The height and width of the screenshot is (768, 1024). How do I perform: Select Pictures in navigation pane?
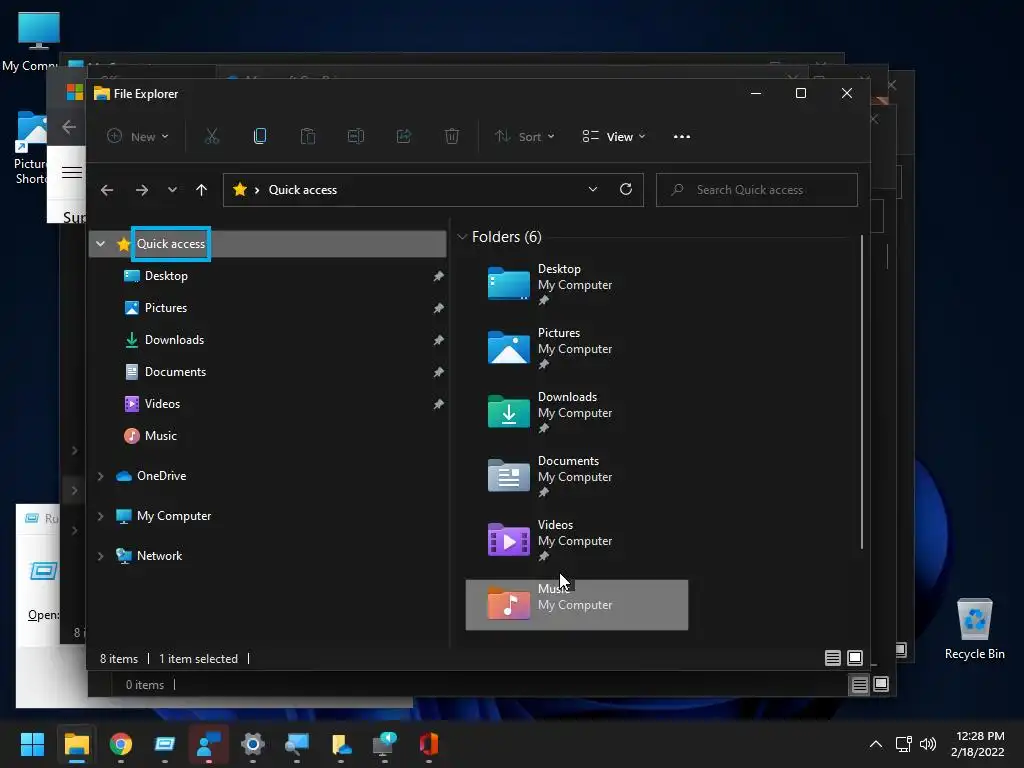point(165,308)
